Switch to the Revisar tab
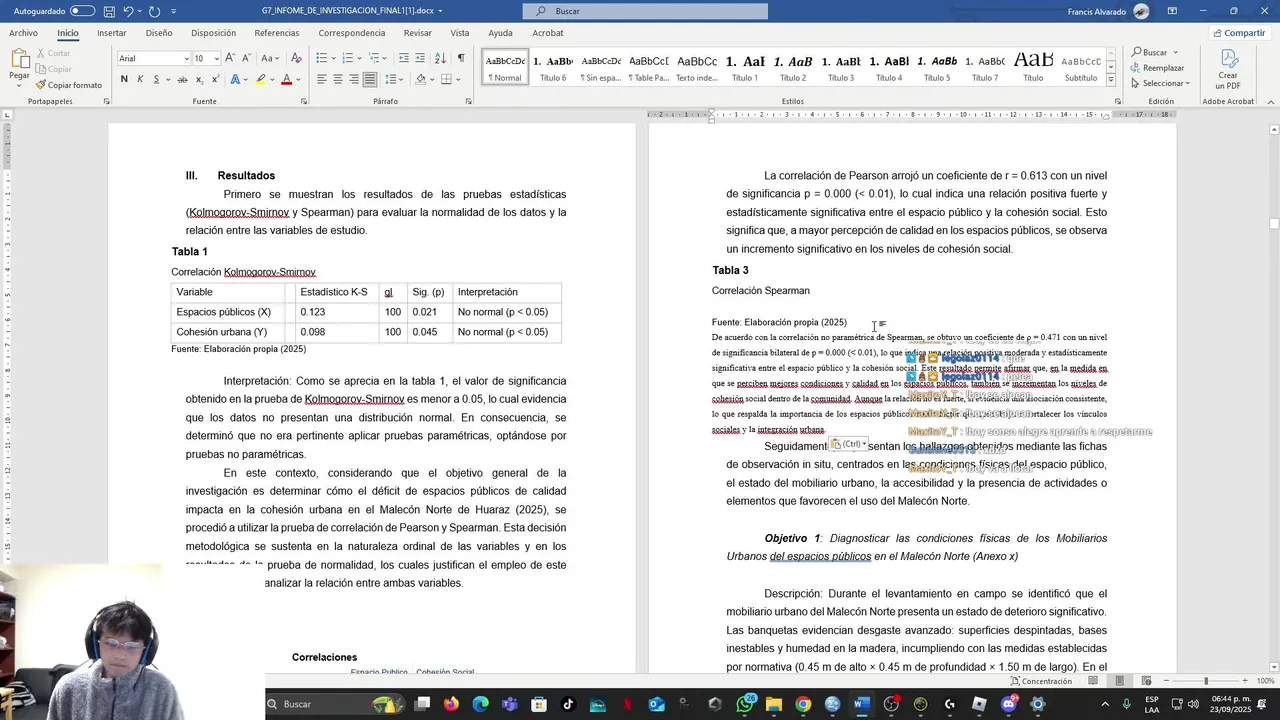 click(x=417, y=33)
